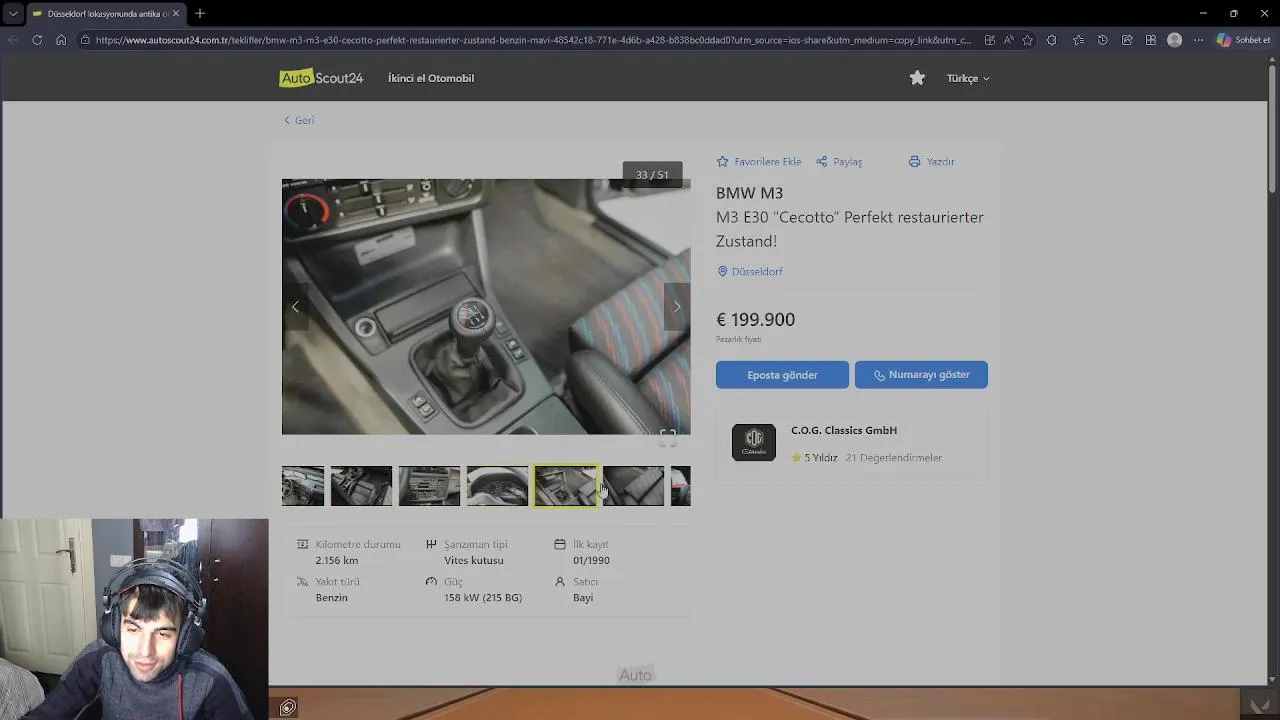Open the browser settings and more menu
Screen dimensions: 1280x720
point(1199,40)
